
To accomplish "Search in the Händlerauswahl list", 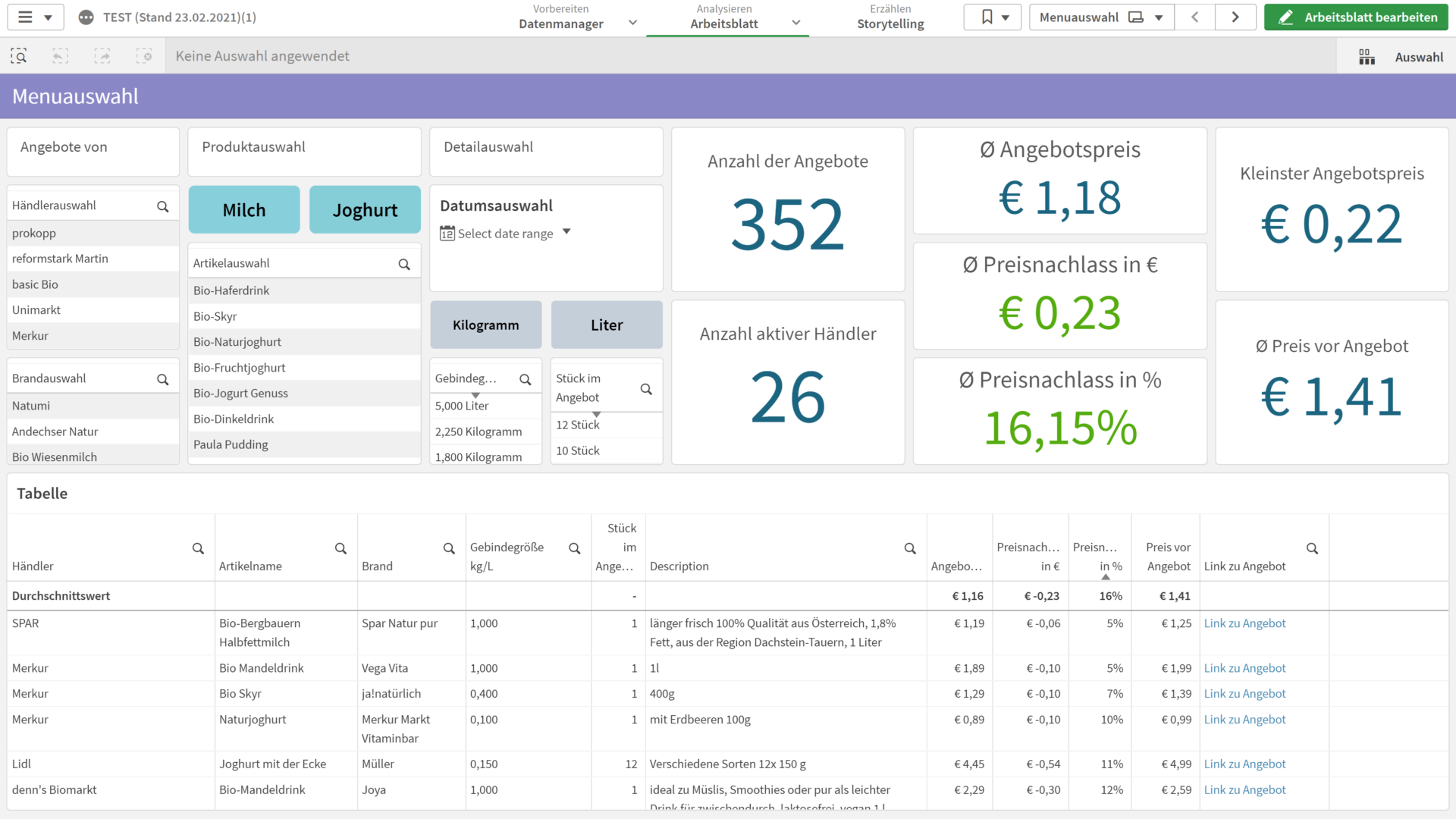I will (x=162, y=206).
